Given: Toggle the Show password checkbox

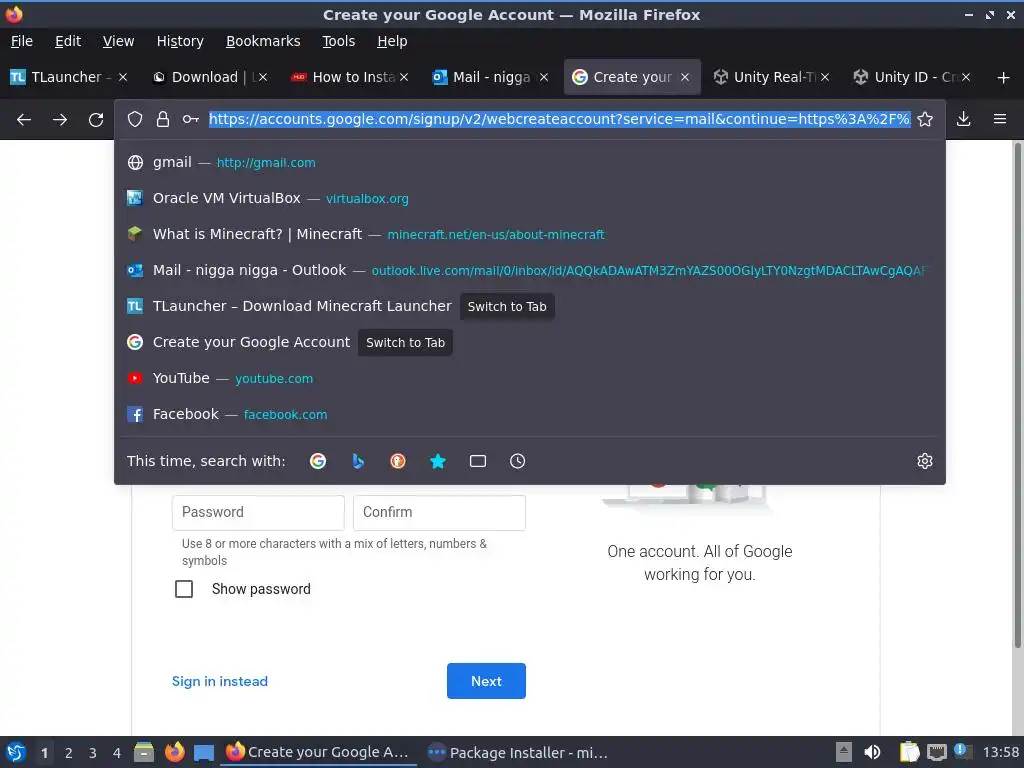Looking at the screenshot, I should (x=184, y=589).
